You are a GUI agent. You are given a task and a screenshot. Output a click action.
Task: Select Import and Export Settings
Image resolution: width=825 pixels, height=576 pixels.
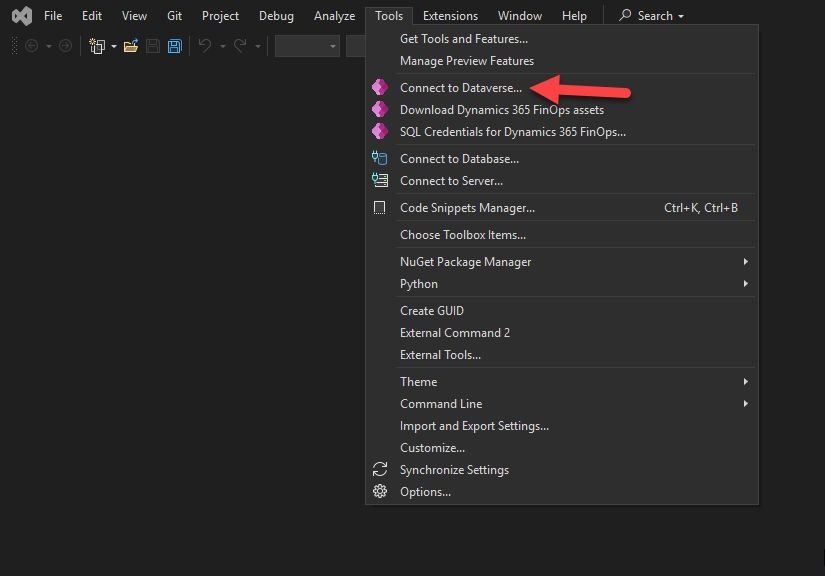click(x=474, y=426)
